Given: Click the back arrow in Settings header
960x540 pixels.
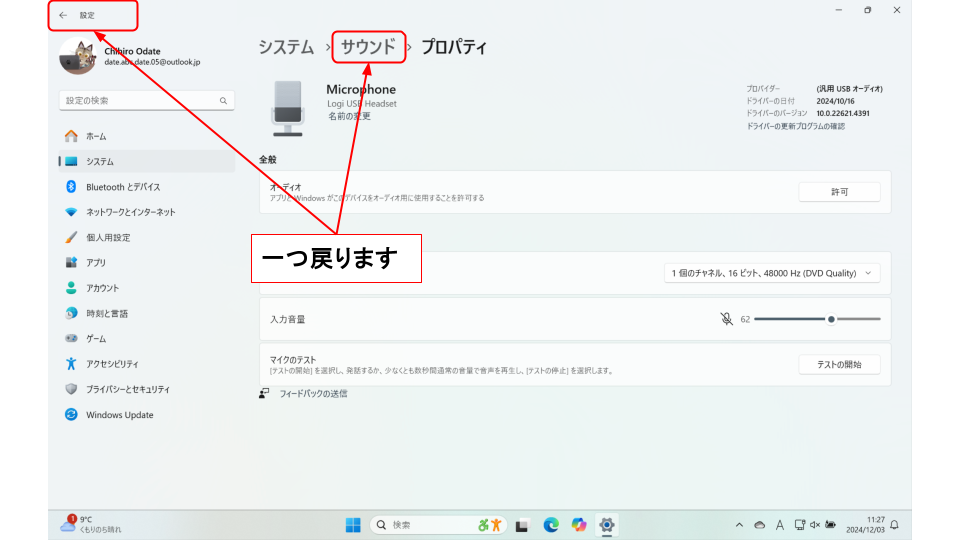Looking at the screenshot, I should 63,15.
